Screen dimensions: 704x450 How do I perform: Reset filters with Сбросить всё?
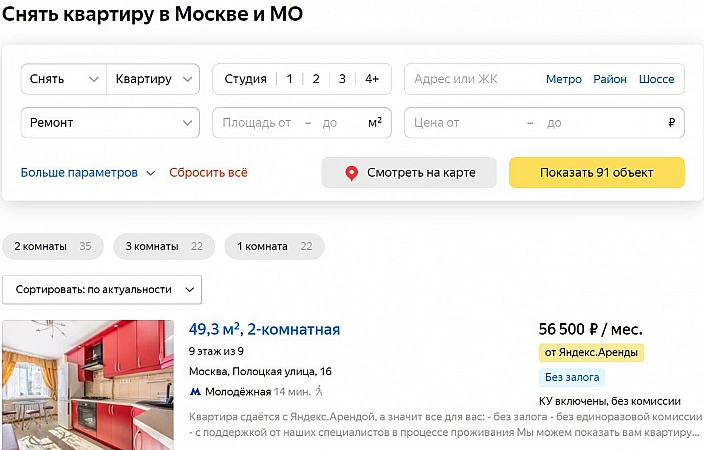point(208,172)
